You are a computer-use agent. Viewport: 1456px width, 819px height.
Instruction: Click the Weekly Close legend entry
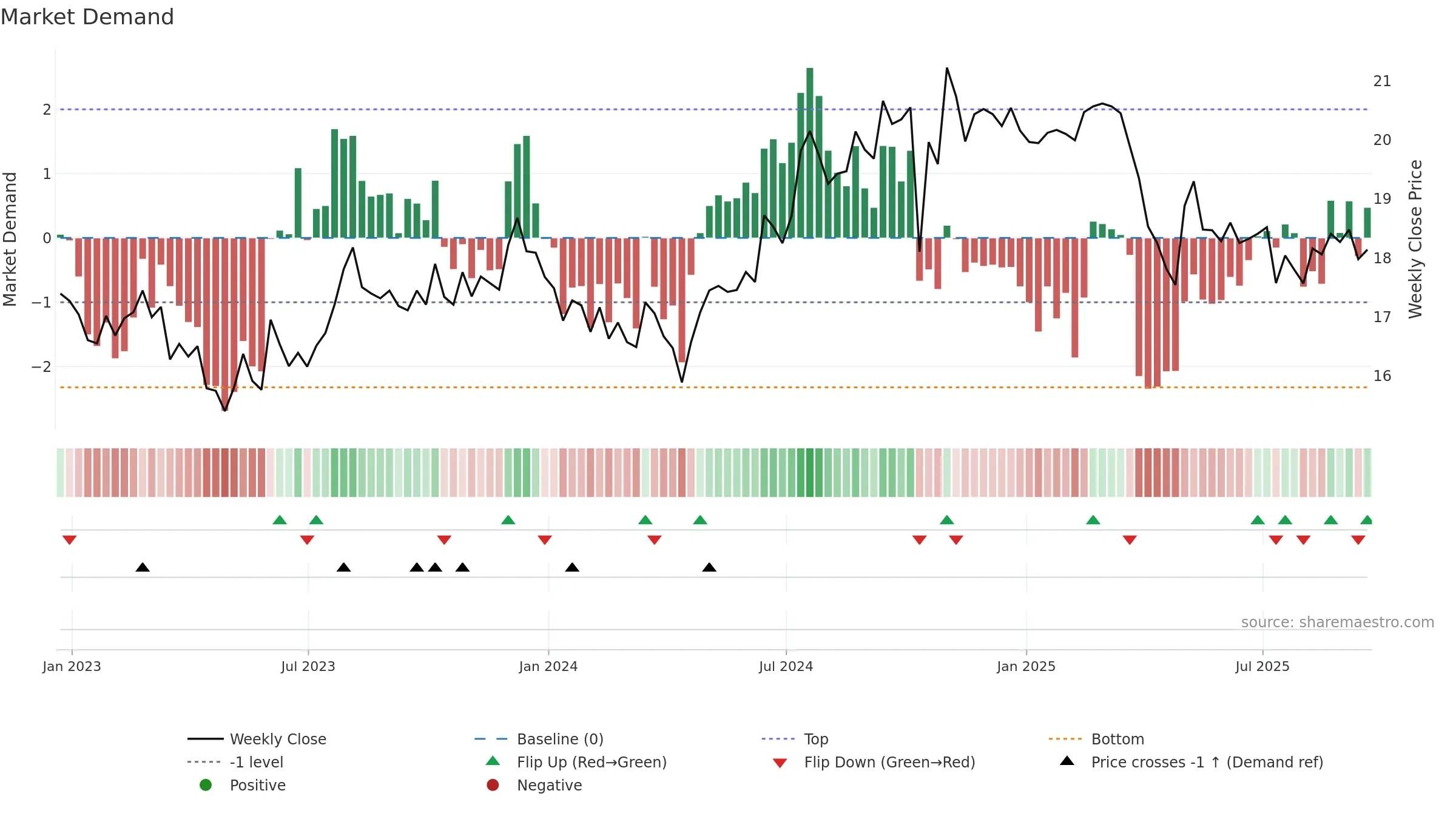click(x=257, y=739)
